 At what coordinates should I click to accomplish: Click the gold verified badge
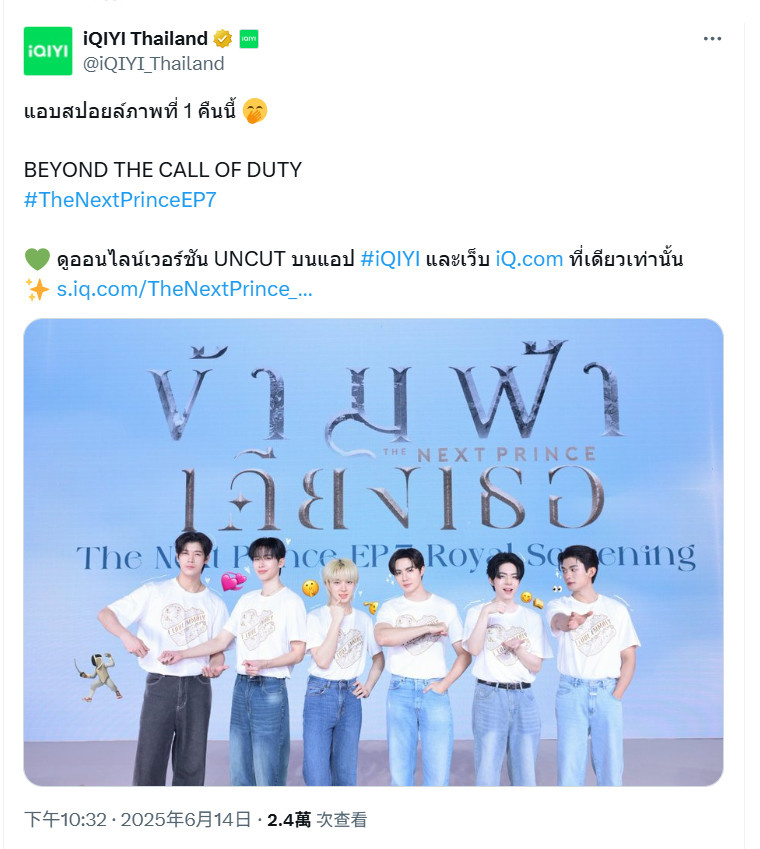222,39
